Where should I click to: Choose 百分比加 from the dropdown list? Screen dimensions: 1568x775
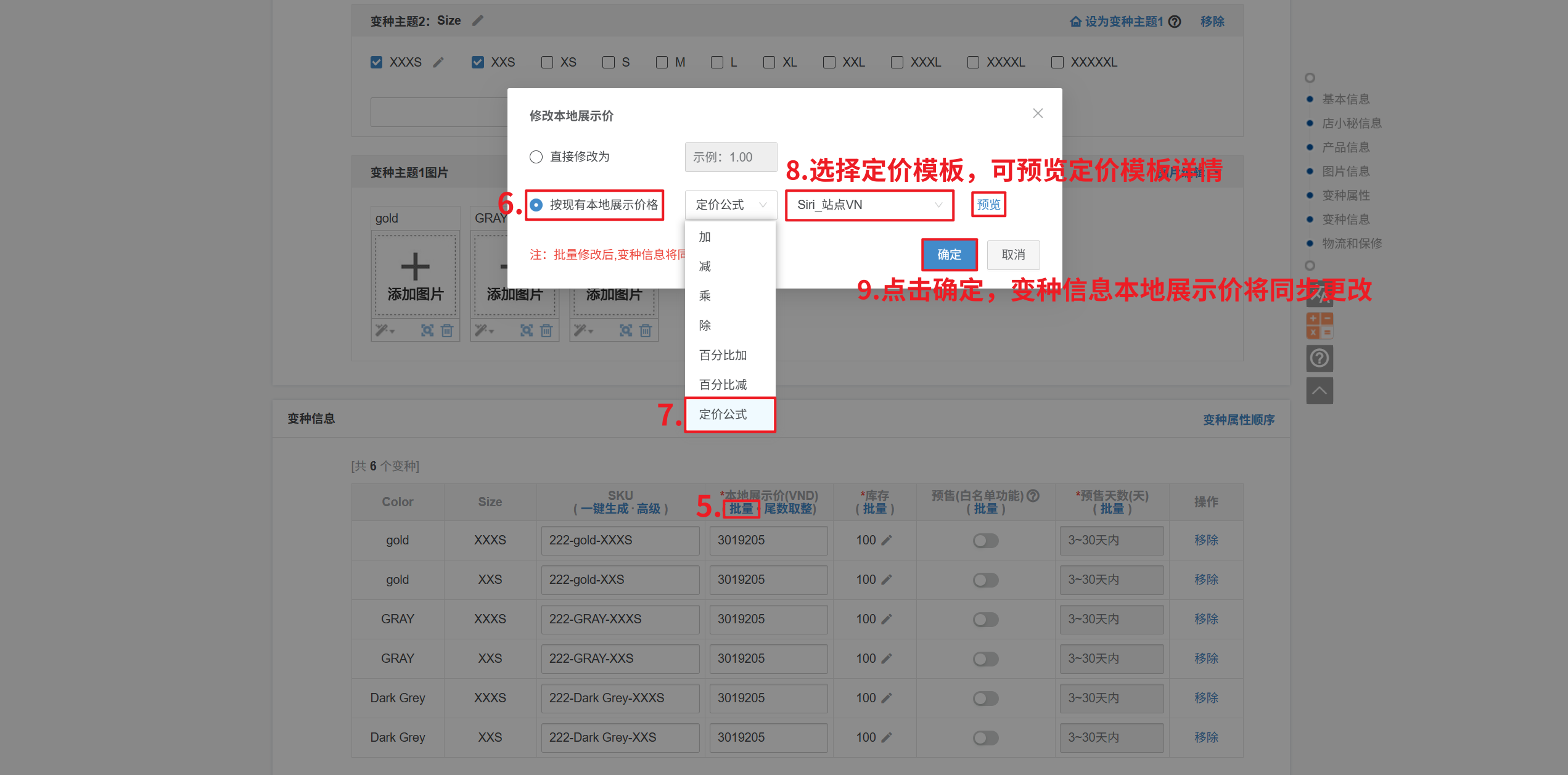point(723,355)
